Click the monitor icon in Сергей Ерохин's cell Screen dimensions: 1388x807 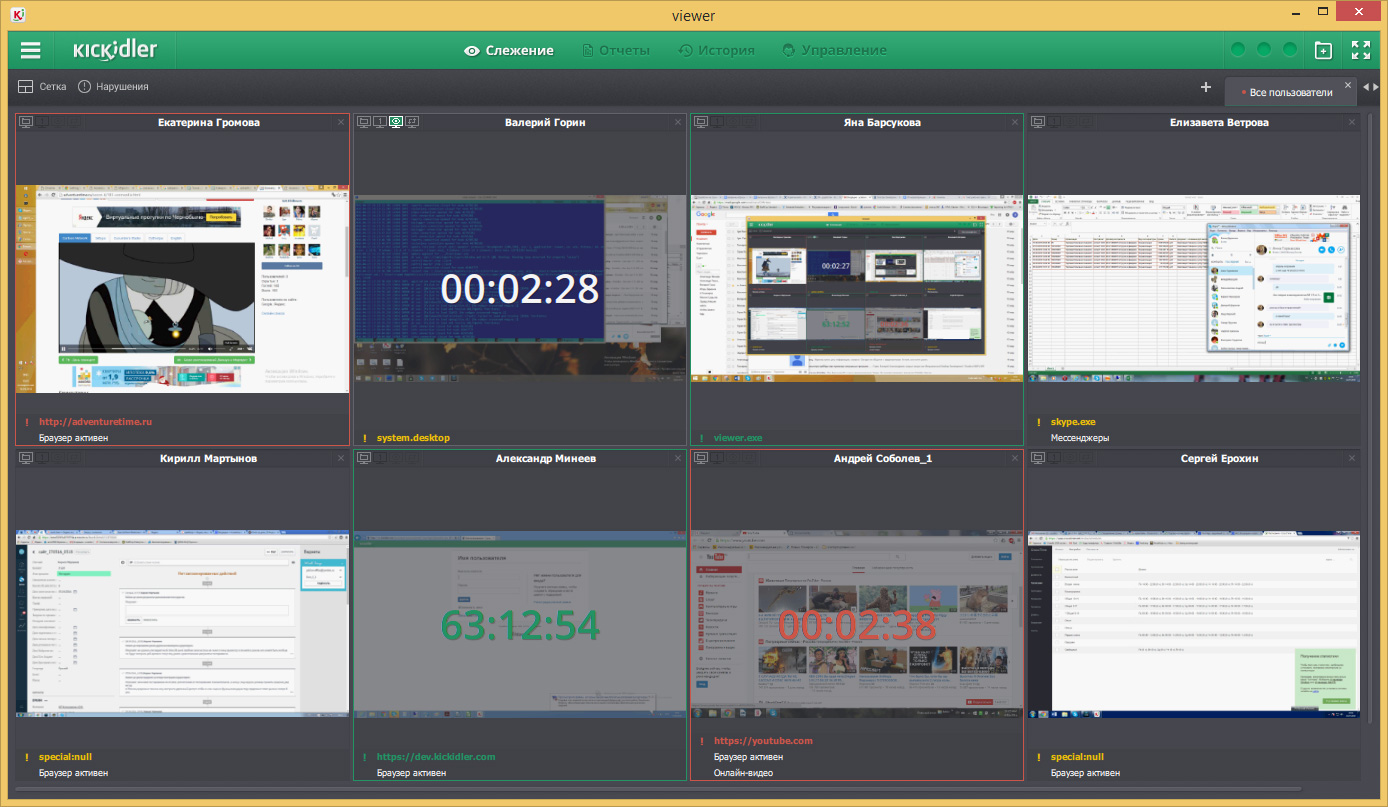(1039, 458)
